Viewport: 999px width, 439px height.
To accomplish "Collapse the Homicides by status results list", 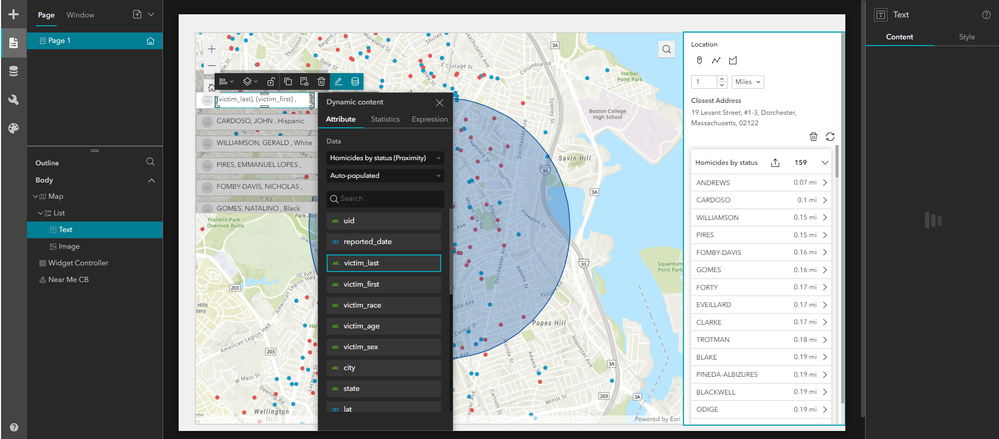I will [x=825, y=162].
